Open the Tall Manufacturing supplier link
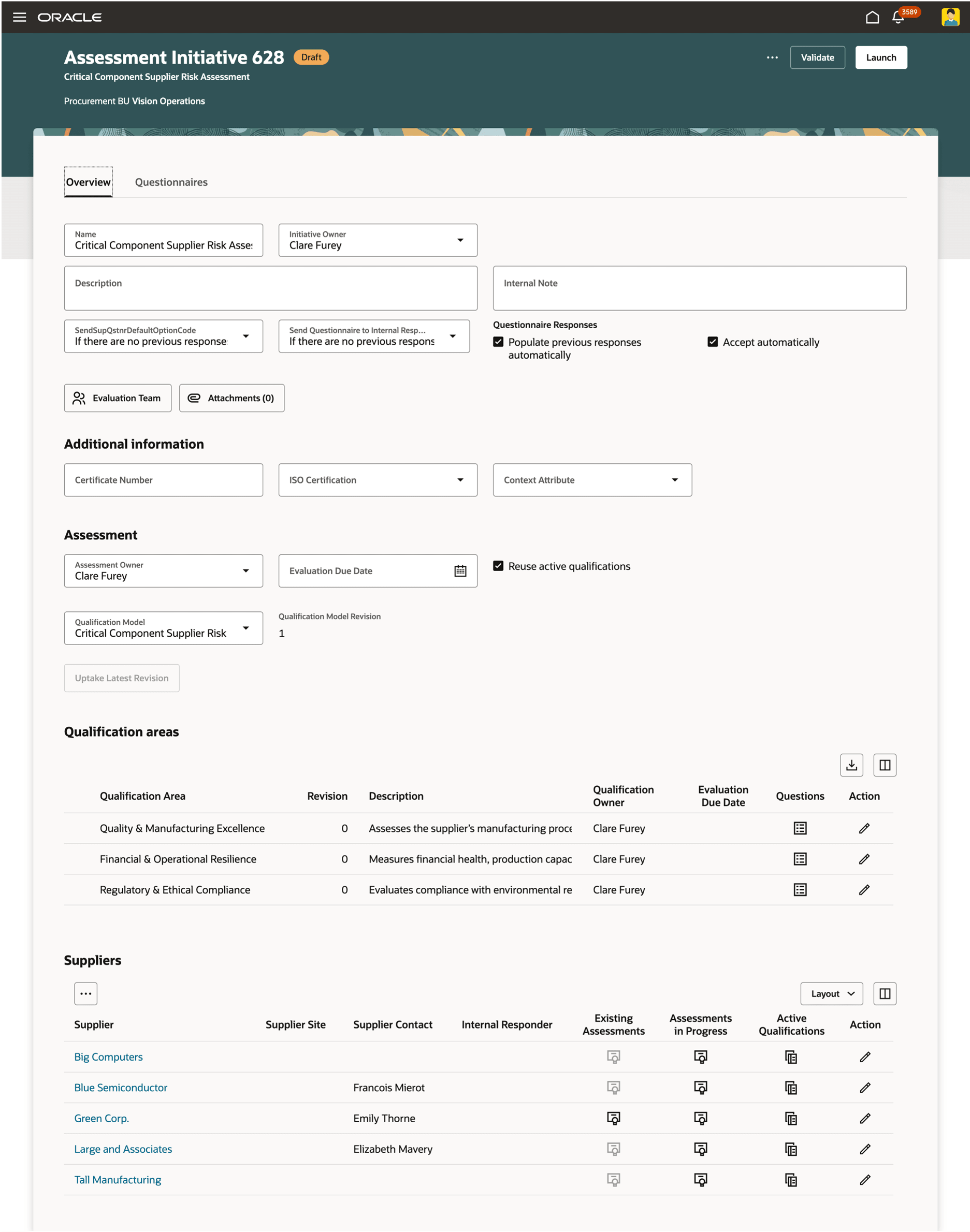The height and width of the screenshot is (1232, 970). (118, 1179)
